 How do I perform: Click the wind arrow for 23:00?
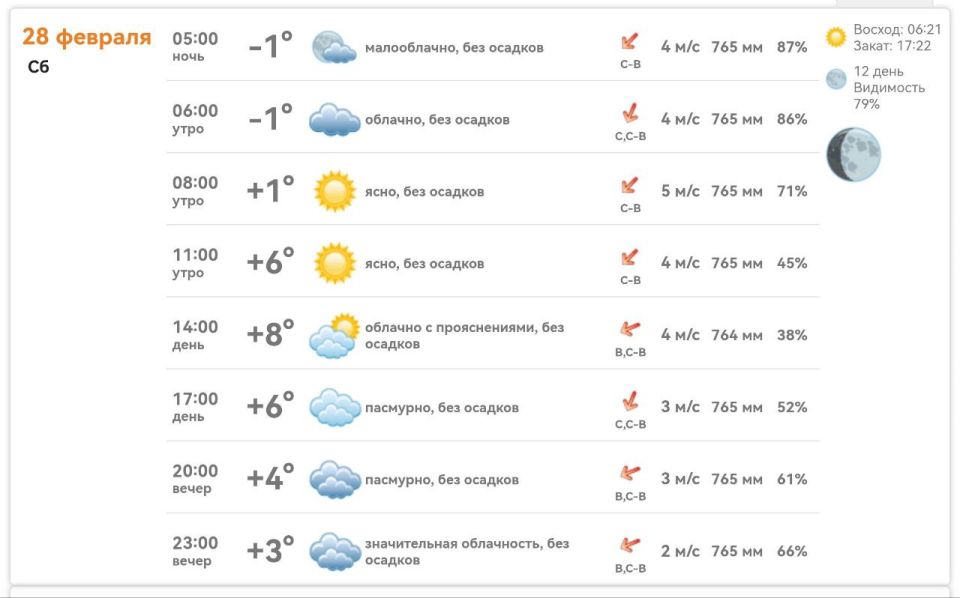tap(630, 545)
